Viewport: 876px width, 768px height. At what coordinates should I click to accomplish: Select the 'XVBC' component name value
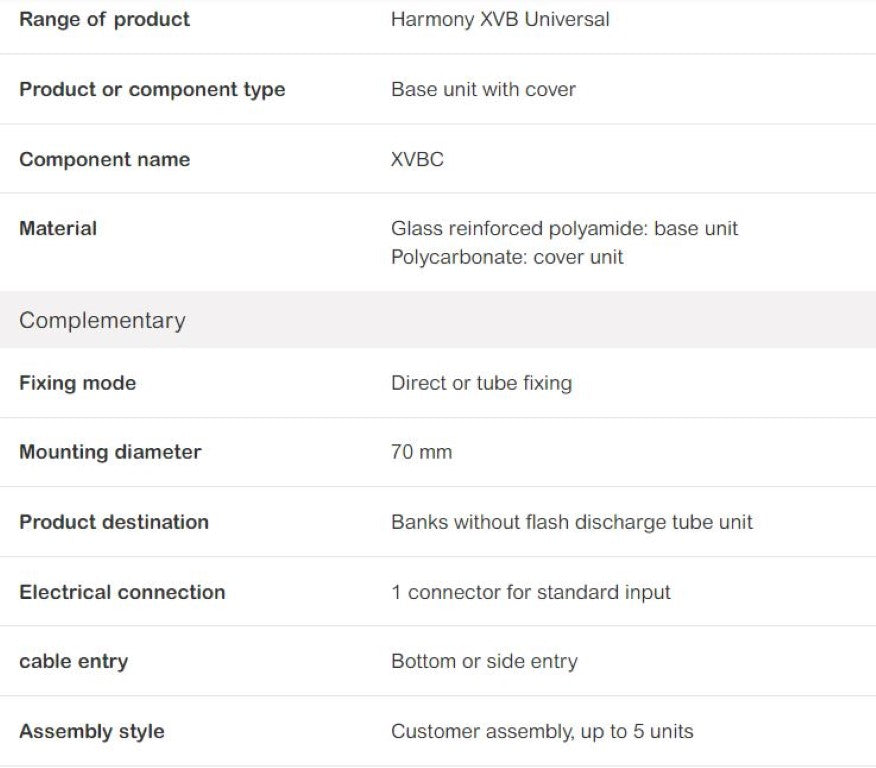click(417, 159)
